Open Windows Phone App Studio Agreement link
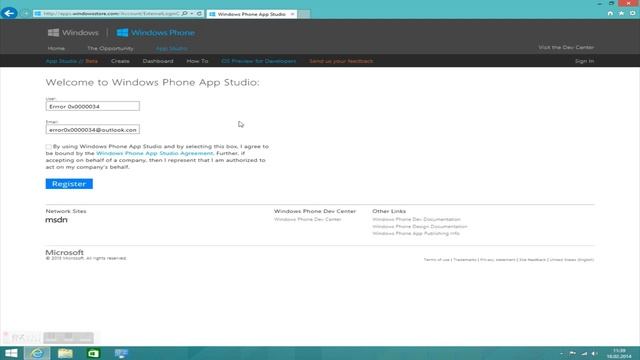The image size is (640, 360). (155, 153)
